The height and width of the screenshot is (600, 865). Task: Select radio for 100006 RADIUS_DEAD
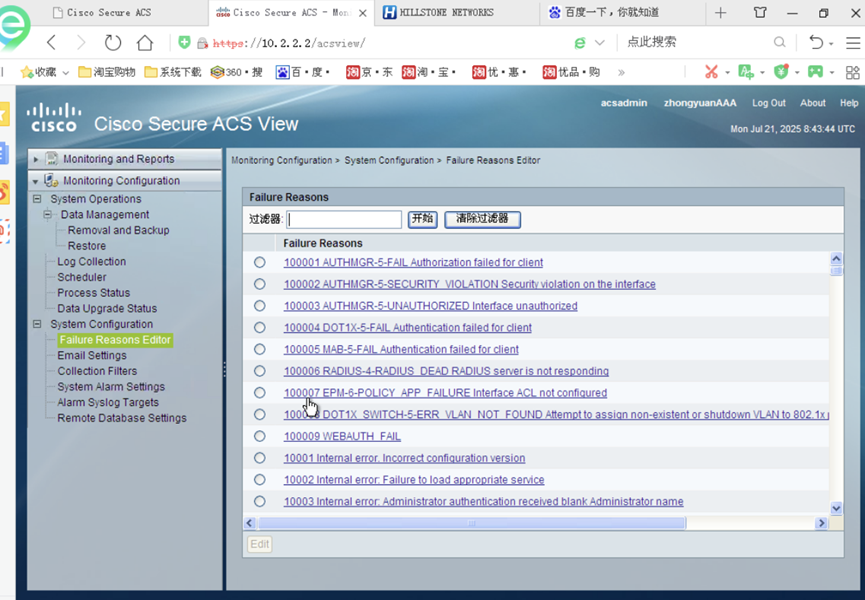(259, 371)
